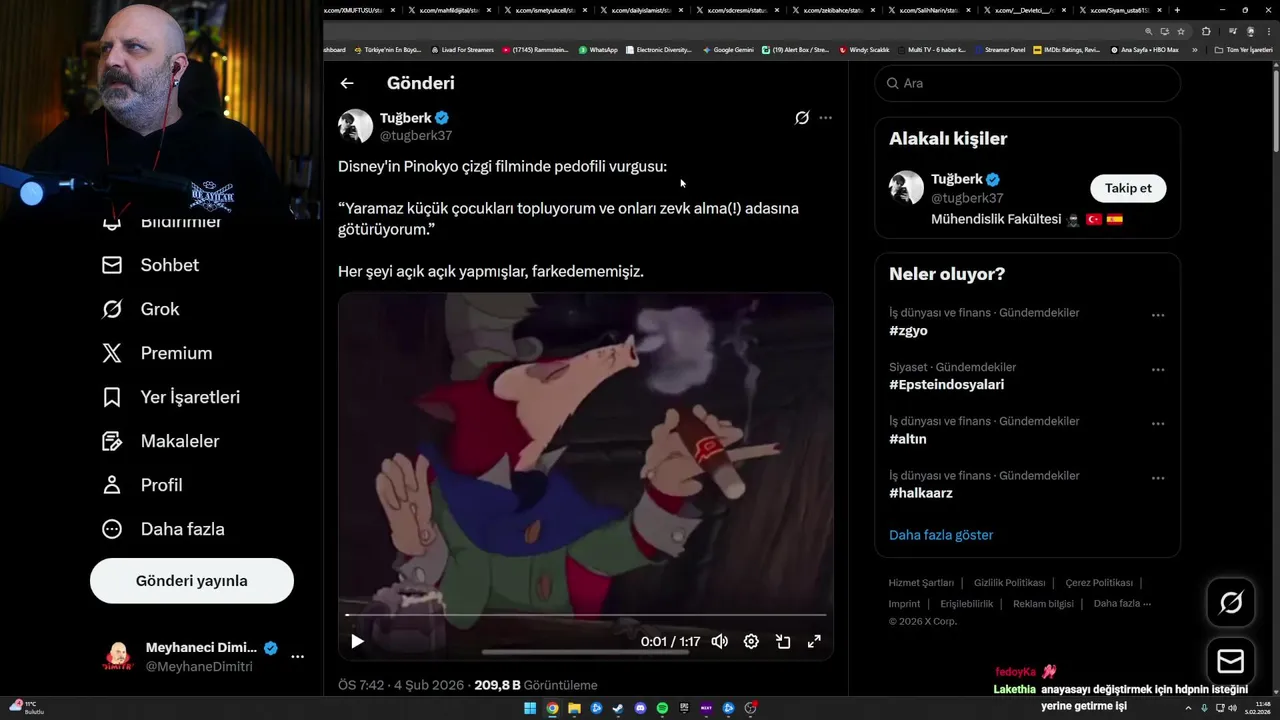This screenshot has width=1280, height=720.
Task: Switch to x.com/zekibahce browser tab
Action: coord(833,10)
